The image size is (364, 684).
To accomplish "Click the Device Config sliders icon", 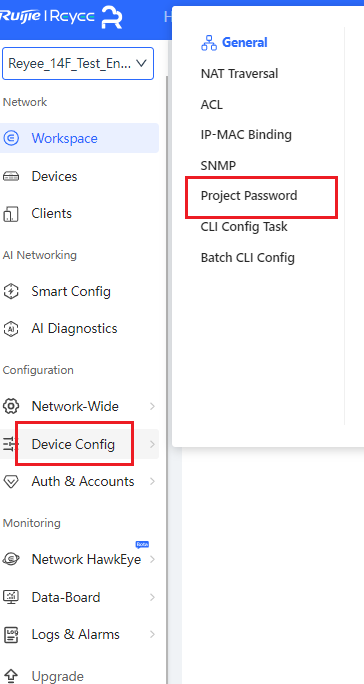I will tap(8, 445).
